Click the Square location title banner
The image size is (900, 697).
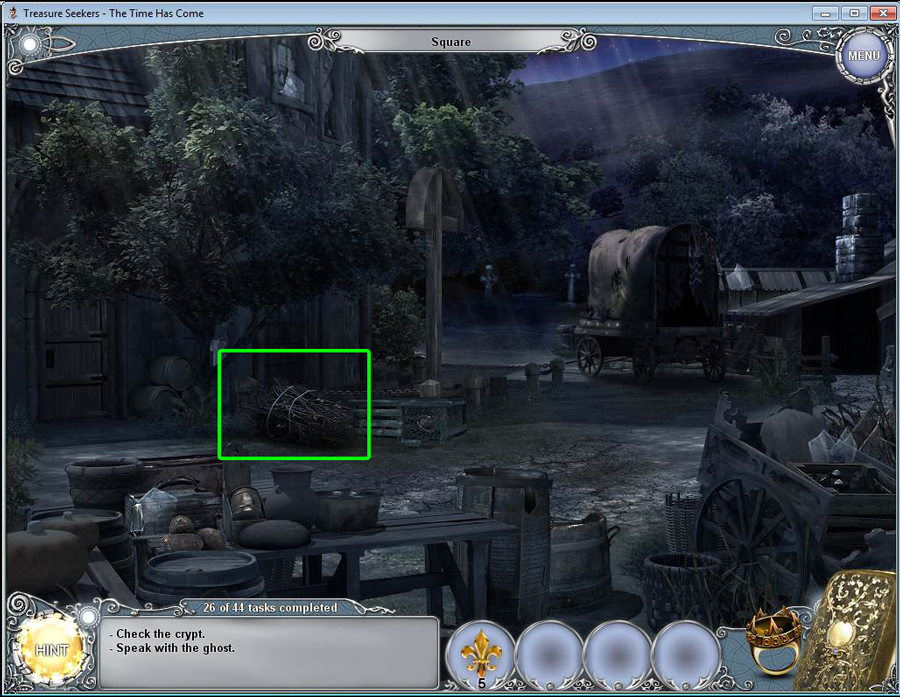451,42
